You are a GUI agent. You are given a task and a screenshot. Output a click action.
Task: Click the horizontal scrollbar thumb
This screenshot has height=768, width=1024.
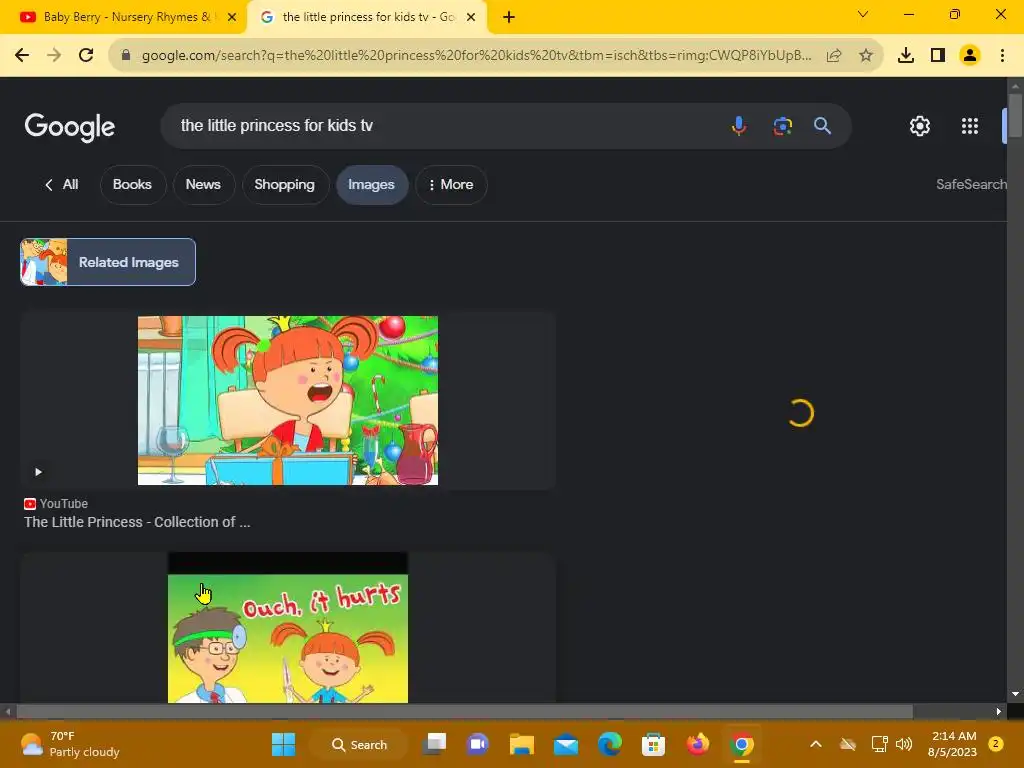pyautogui.click(x=464, y=711)
